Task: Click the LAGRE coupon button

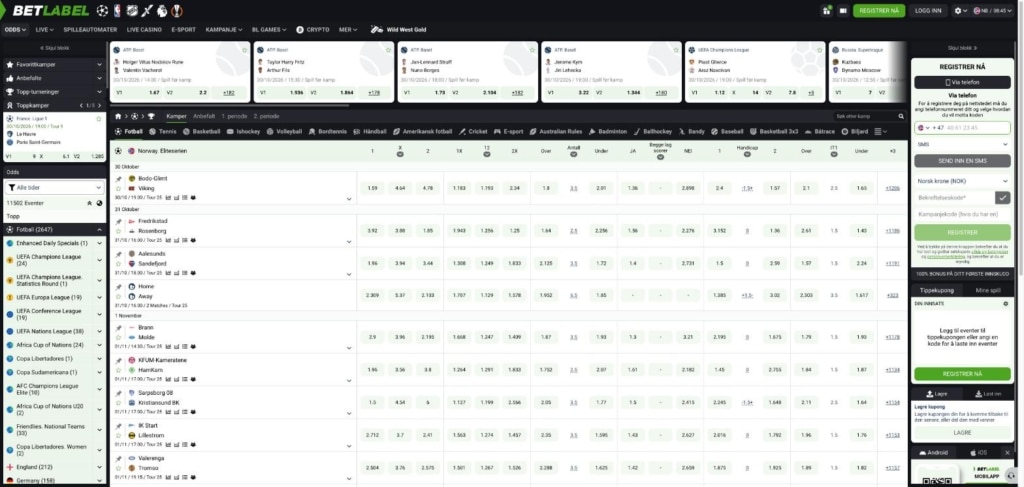Action: coord(962,433)
